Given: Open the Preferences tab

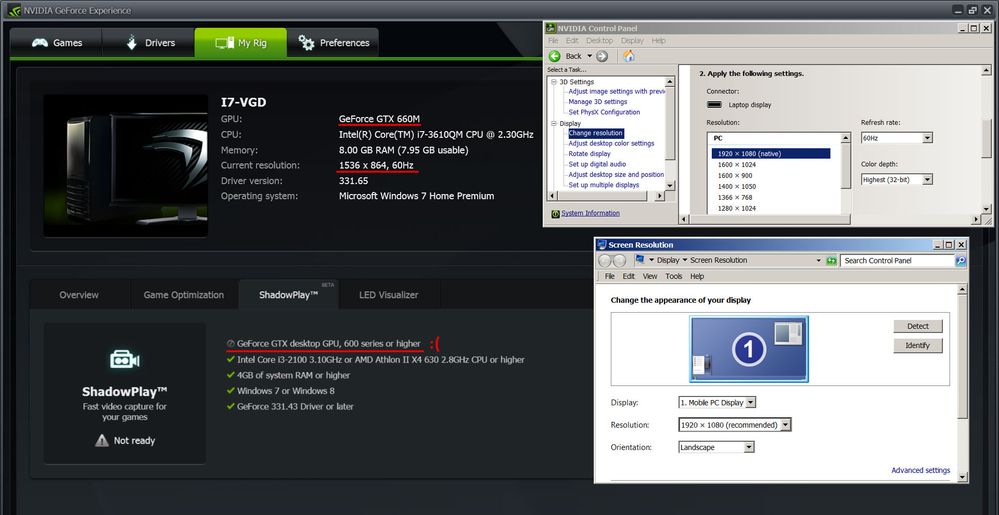Looking at the screenshot, I should 333,43.
